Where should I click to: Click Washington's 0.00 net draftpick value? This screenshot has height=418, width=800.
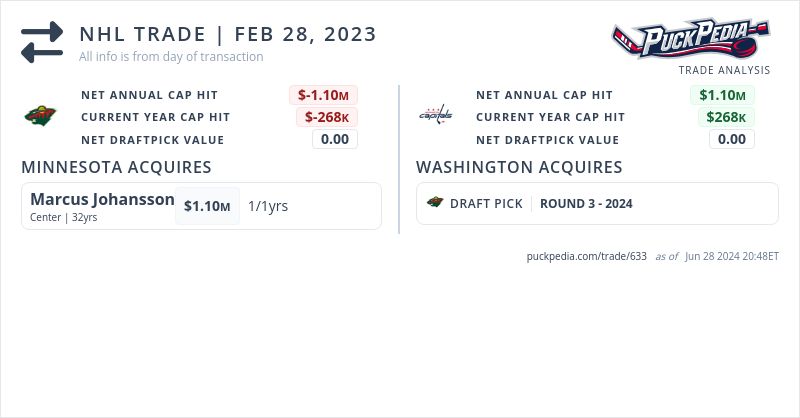pyautogui.click(x=731, y=139)
